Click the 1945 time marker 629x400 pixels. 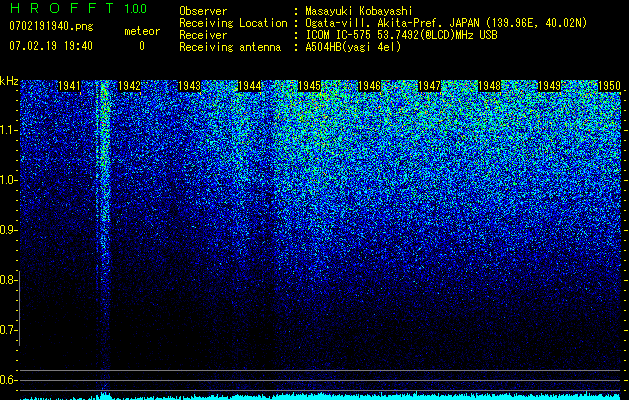coord(309,86)
